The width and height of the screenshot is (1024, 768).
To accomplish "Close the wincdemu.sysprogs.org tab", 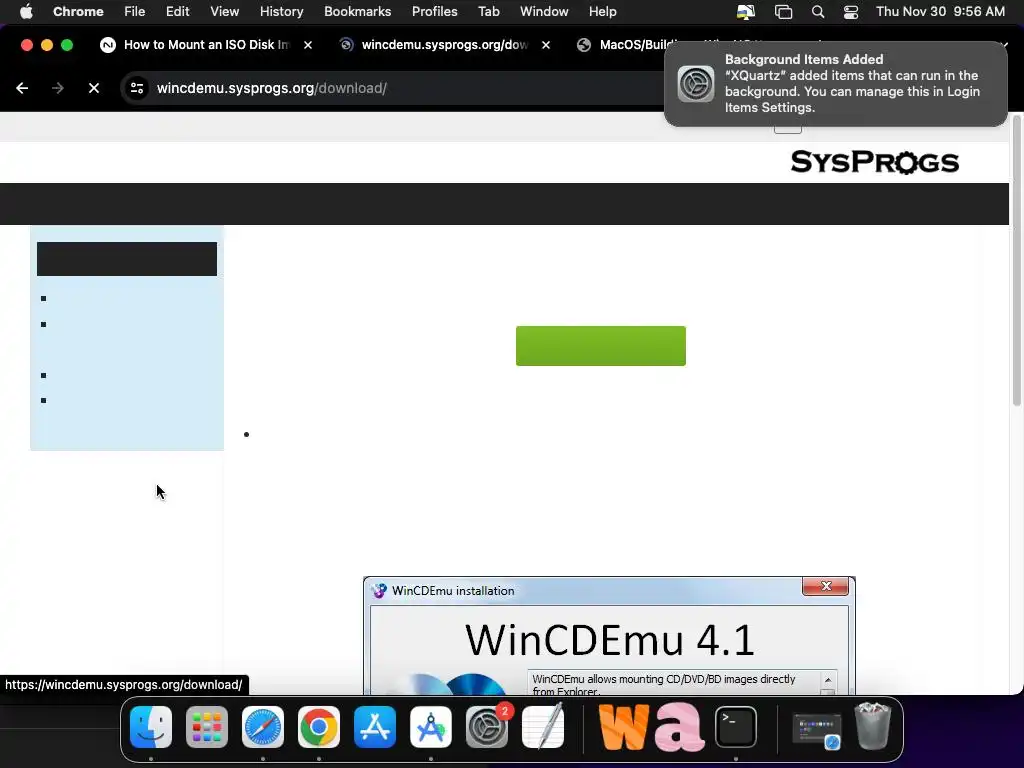I will click(546, 45).
